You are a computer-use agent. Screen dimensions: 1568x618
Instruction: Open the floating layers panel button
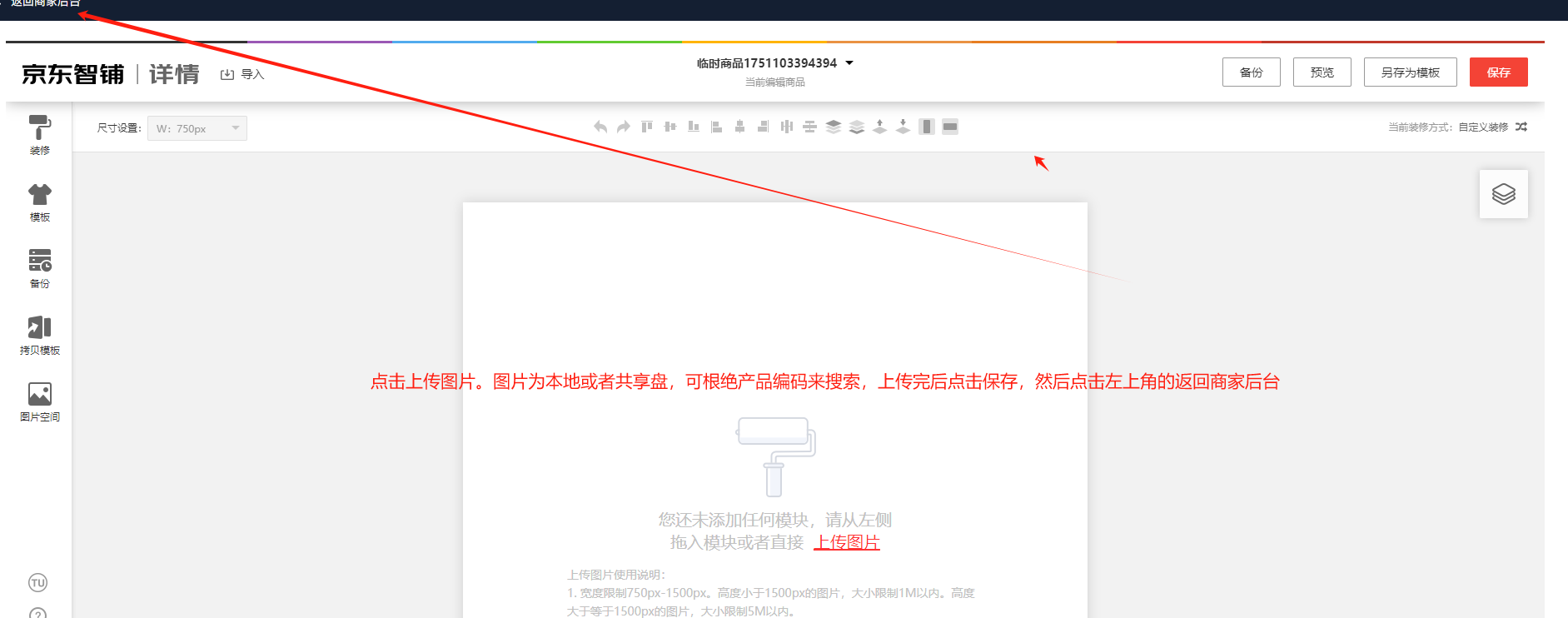(x=1503, y=194)
